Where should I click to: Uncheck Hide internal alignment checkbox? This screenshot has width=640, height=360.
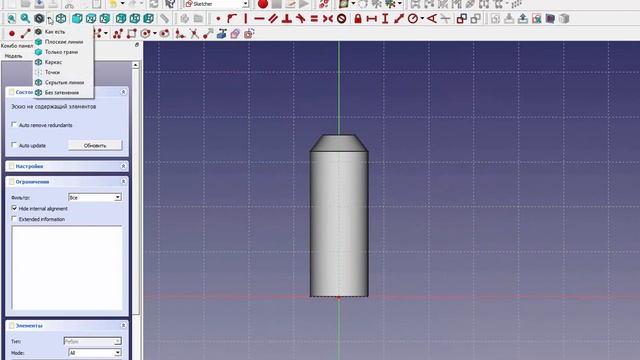pos(14,208)
